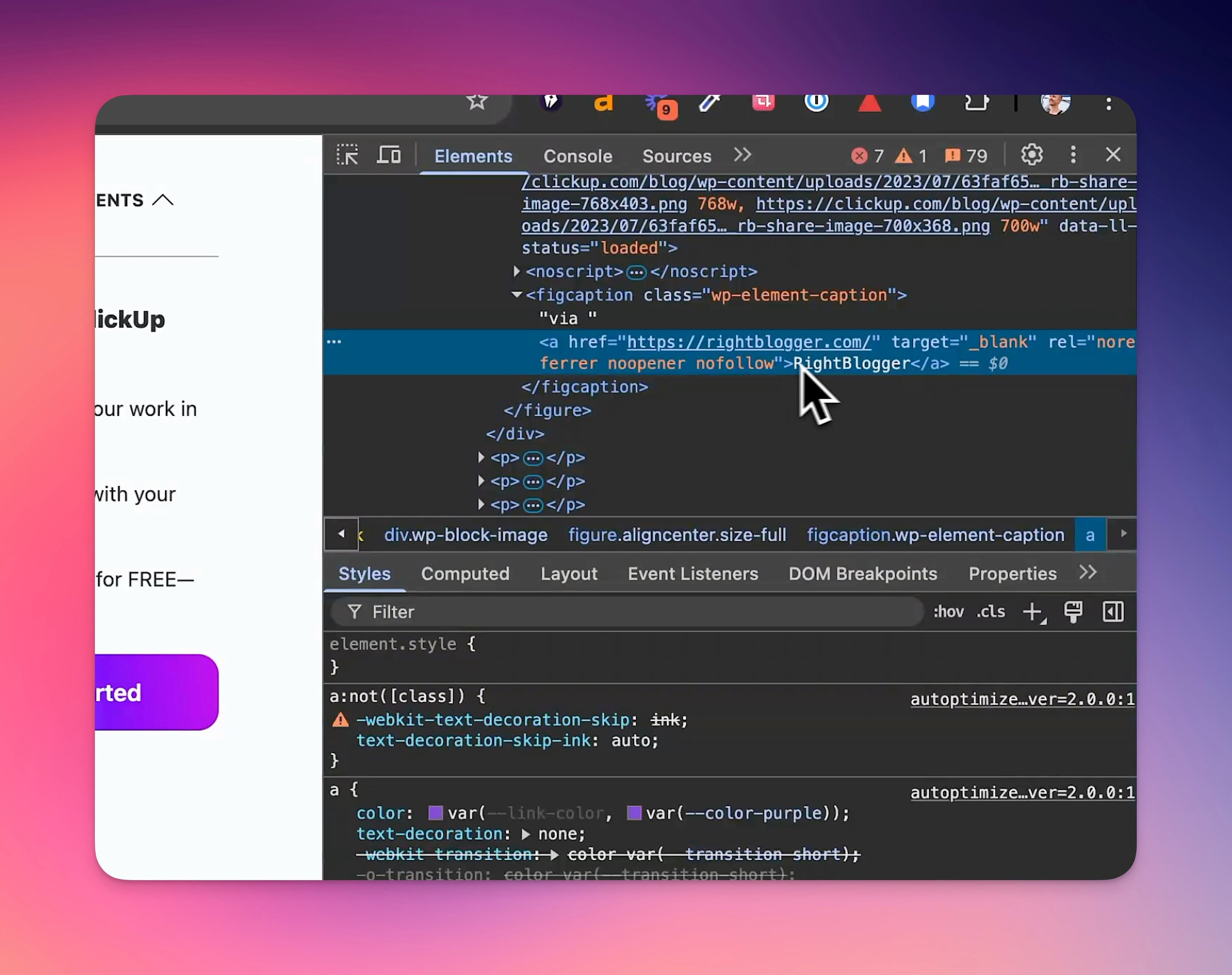The height and width of the screenshot is (975, 1232).
Task: Toggle the .cls element classes button
Action: coord(991,612)
